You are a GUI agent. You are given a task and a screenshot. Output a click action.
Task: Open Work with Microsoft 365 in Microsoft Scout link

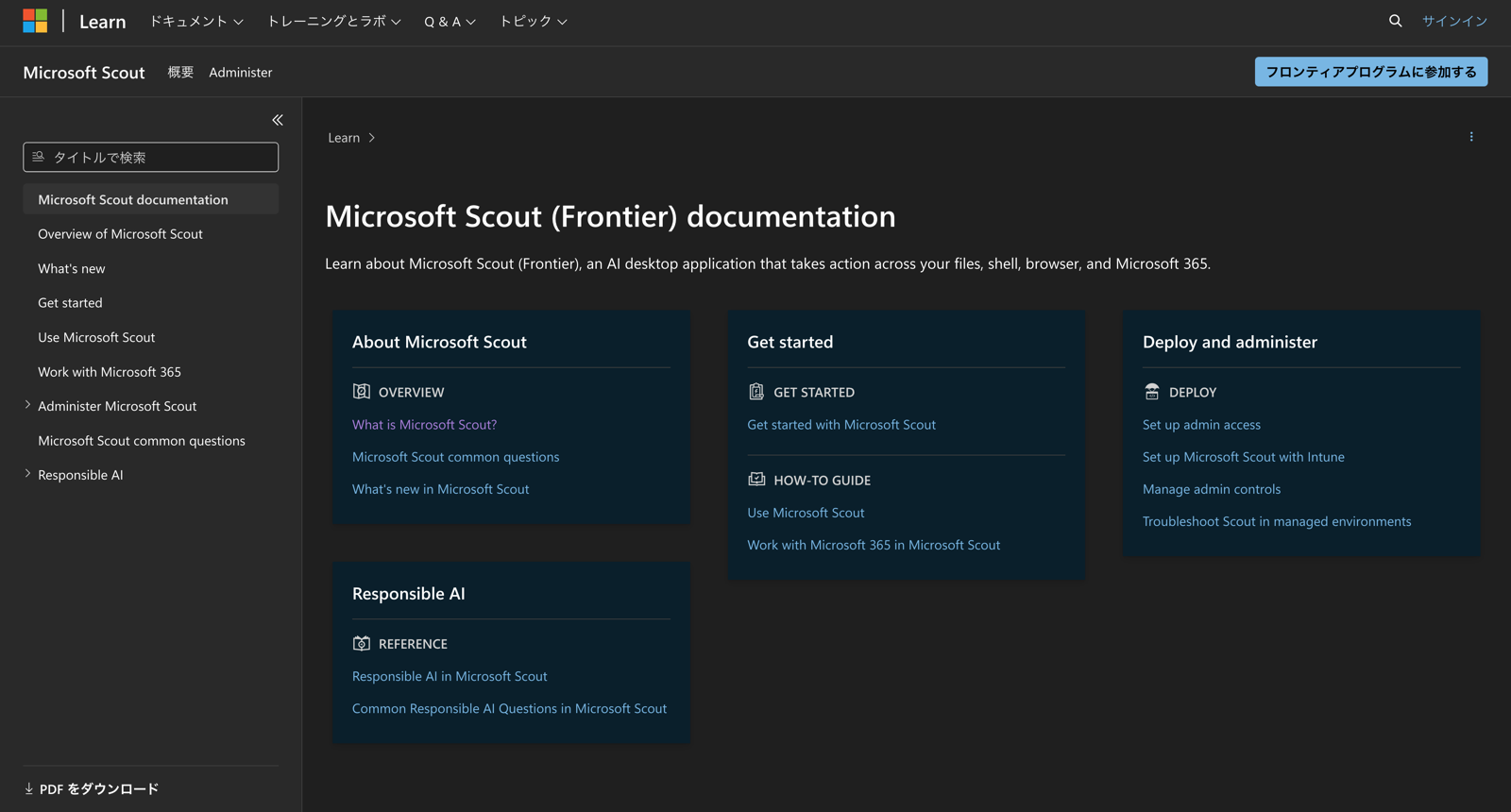coord(874,545)
